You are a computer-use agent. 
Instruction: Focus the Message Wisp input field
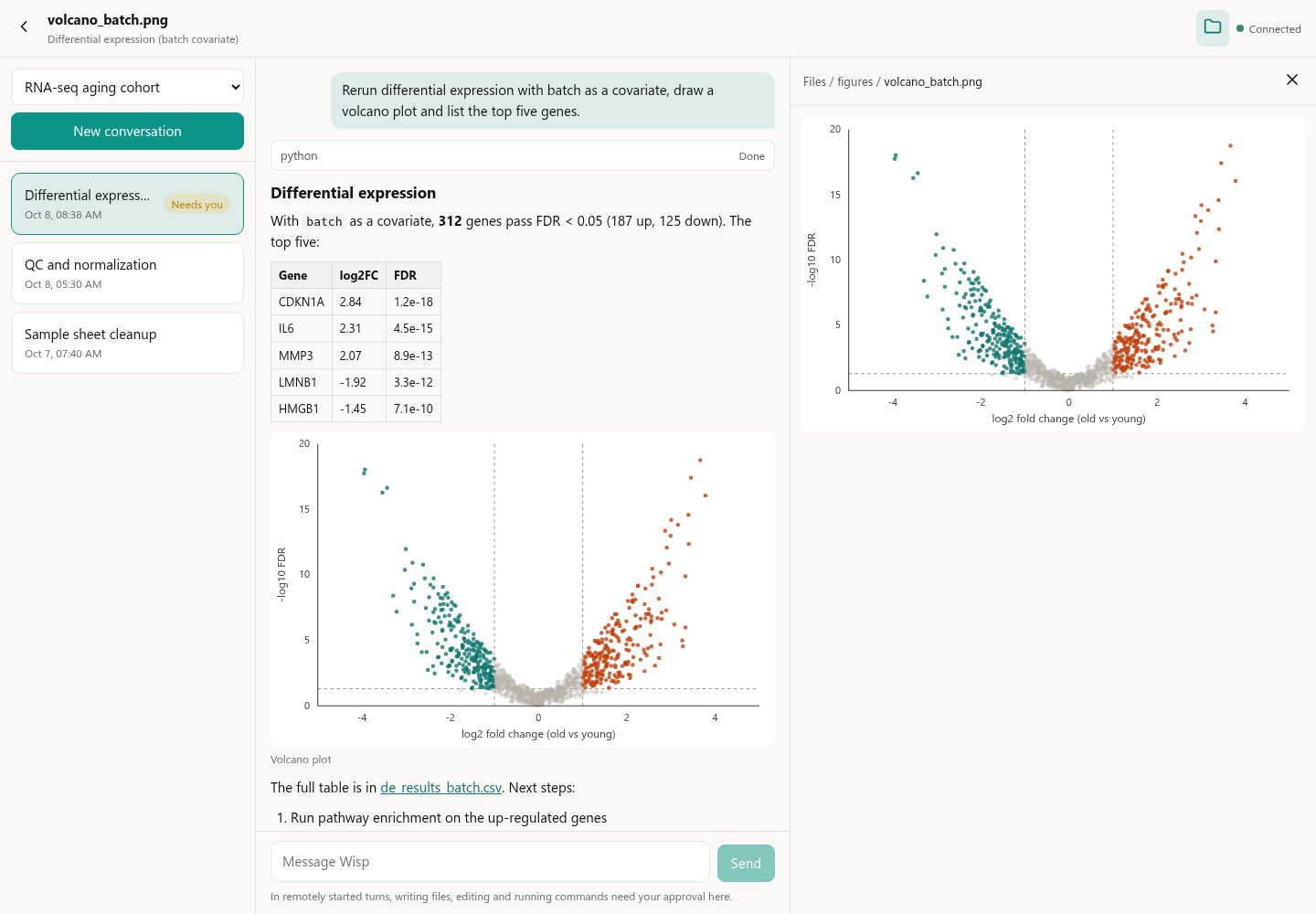(490, 862)
